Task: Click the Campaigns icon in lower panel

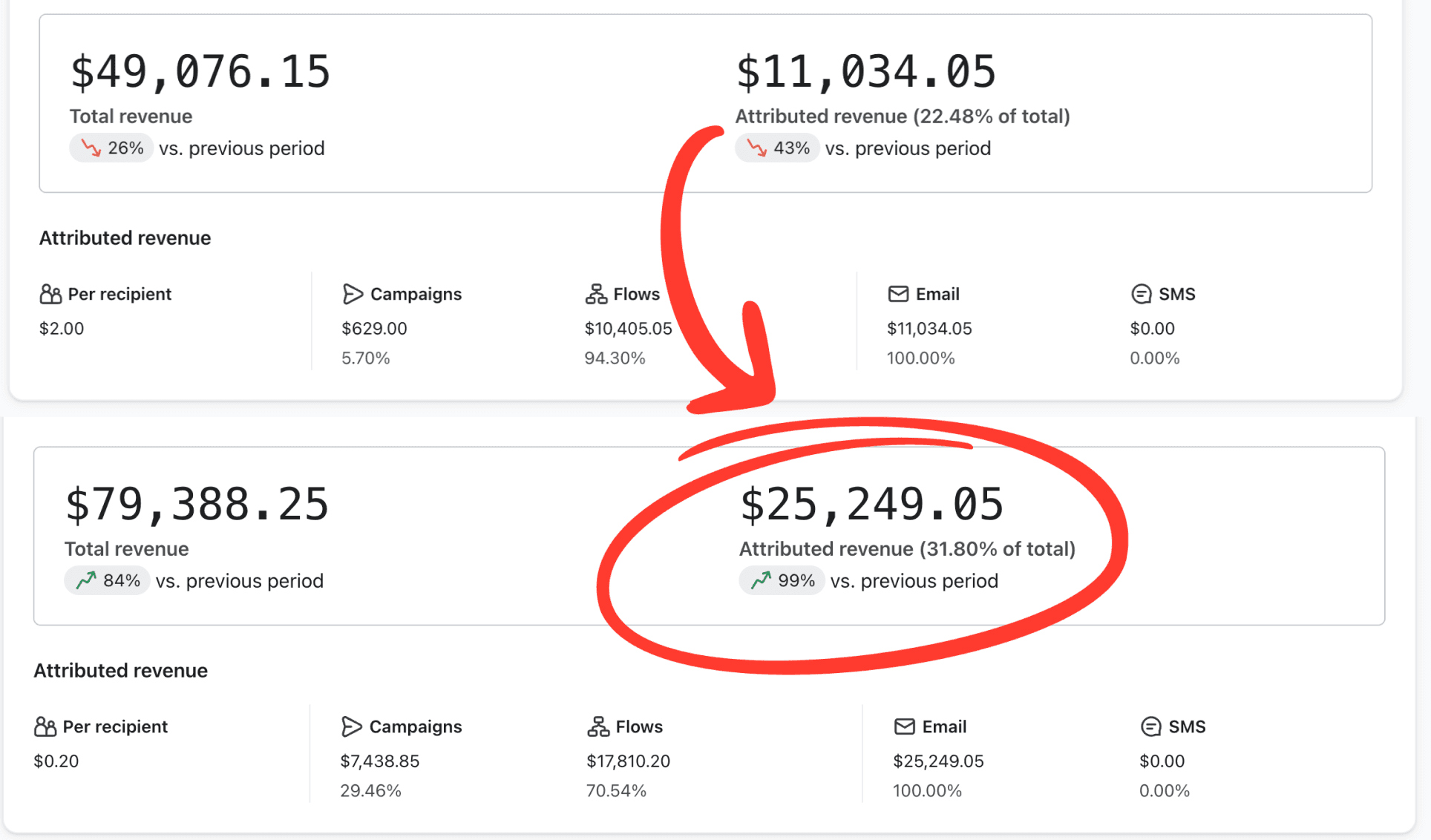Action: coord(352,727)
